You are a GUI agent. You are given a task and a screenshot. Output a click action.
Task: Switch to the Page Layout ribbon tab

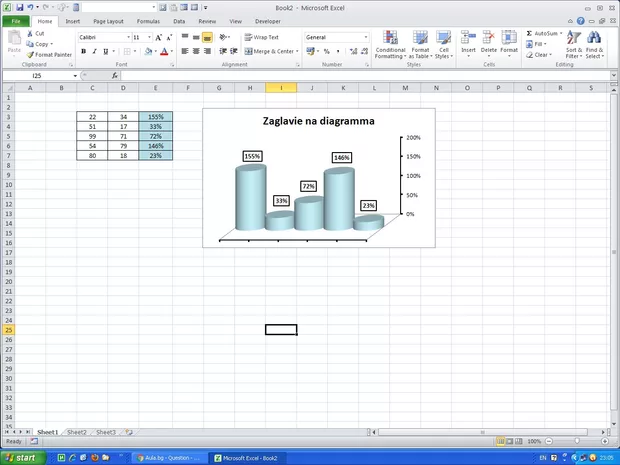(108, 20)
